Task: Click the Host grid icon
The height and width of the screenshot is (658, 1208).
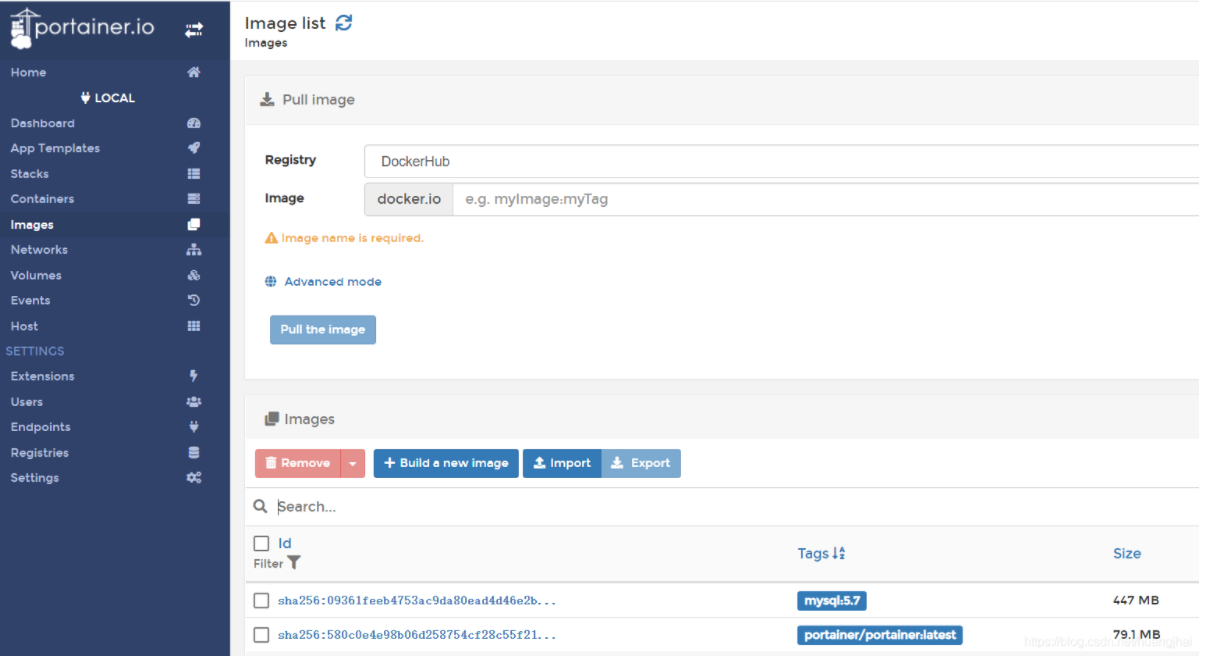Action: click(x=194, y=326)
